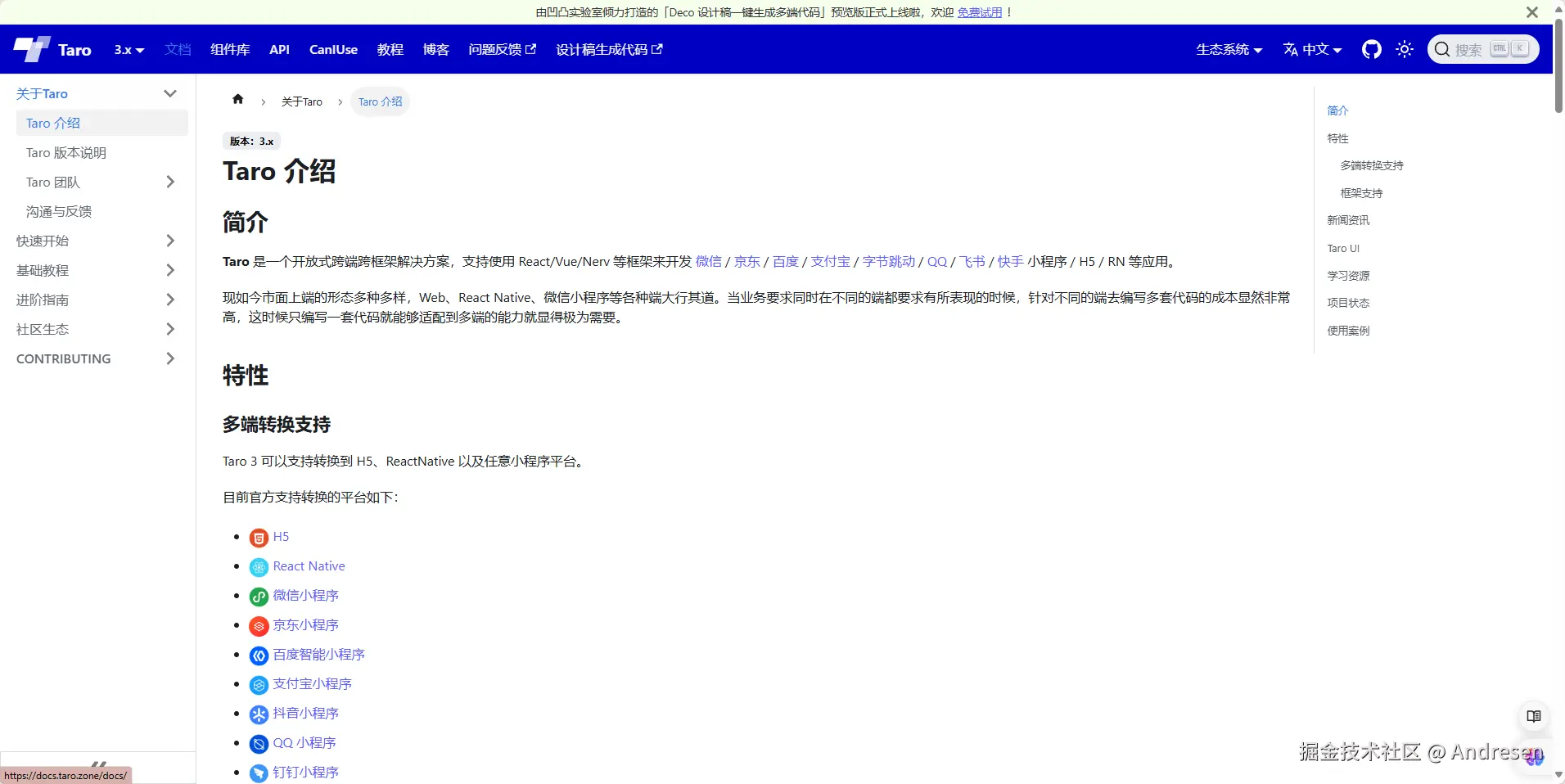Expand the Taro 团队 sidebar item
This screenshot has height=784, width=1565.
[x=170, y=182]
